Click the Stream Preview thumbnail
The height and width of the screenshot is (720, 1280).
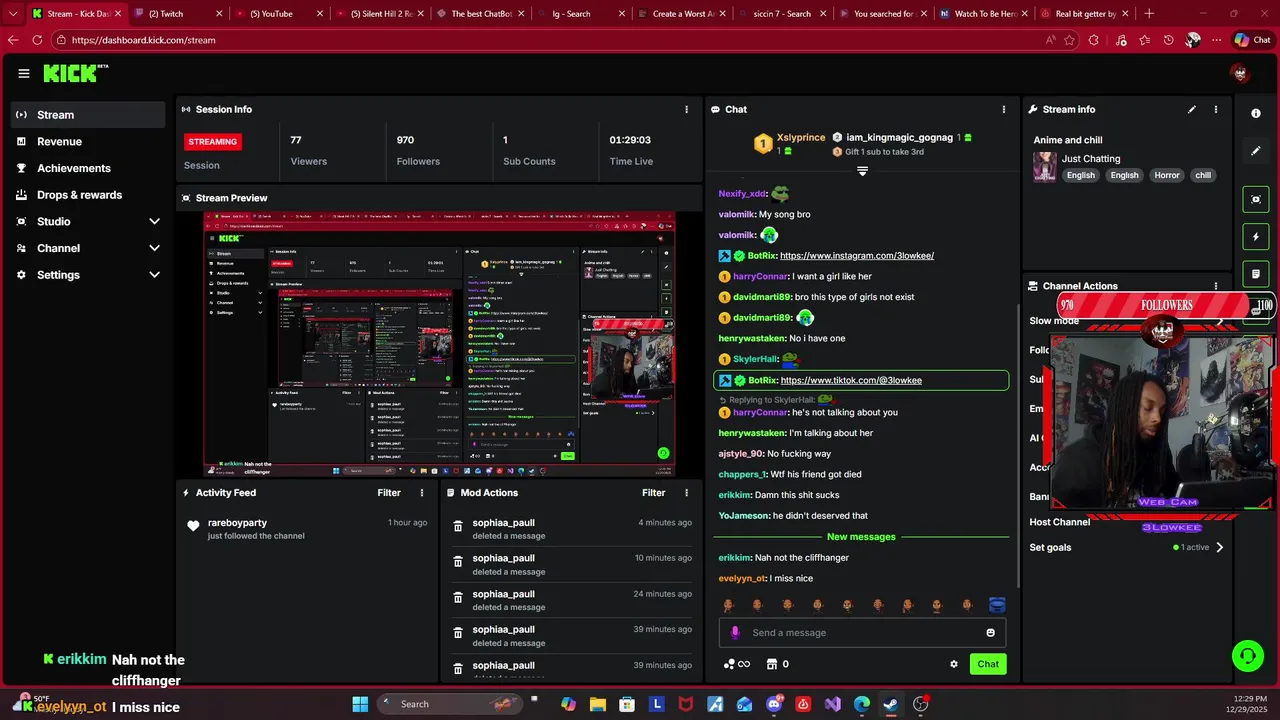[x=440, y=345]
